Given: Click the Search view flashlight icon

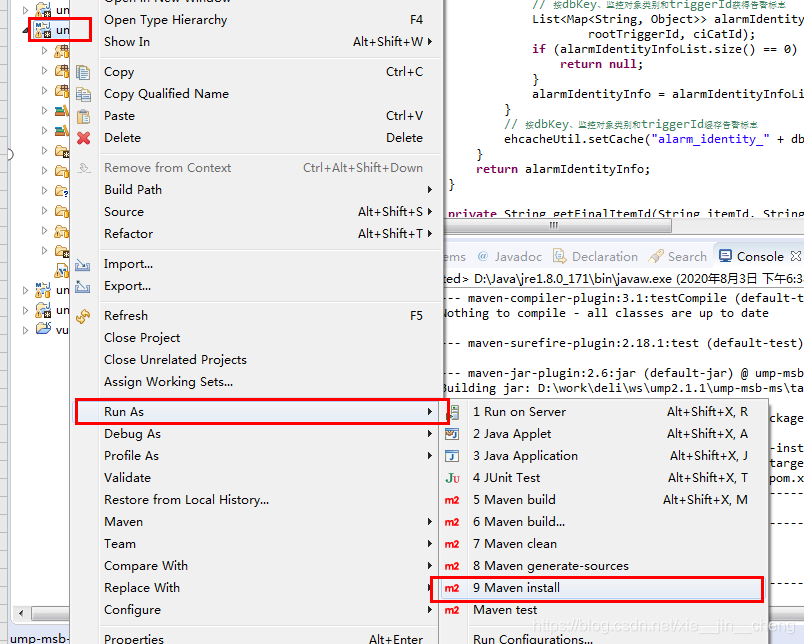Looking at the screenshot, I should (x=656, y=256).
